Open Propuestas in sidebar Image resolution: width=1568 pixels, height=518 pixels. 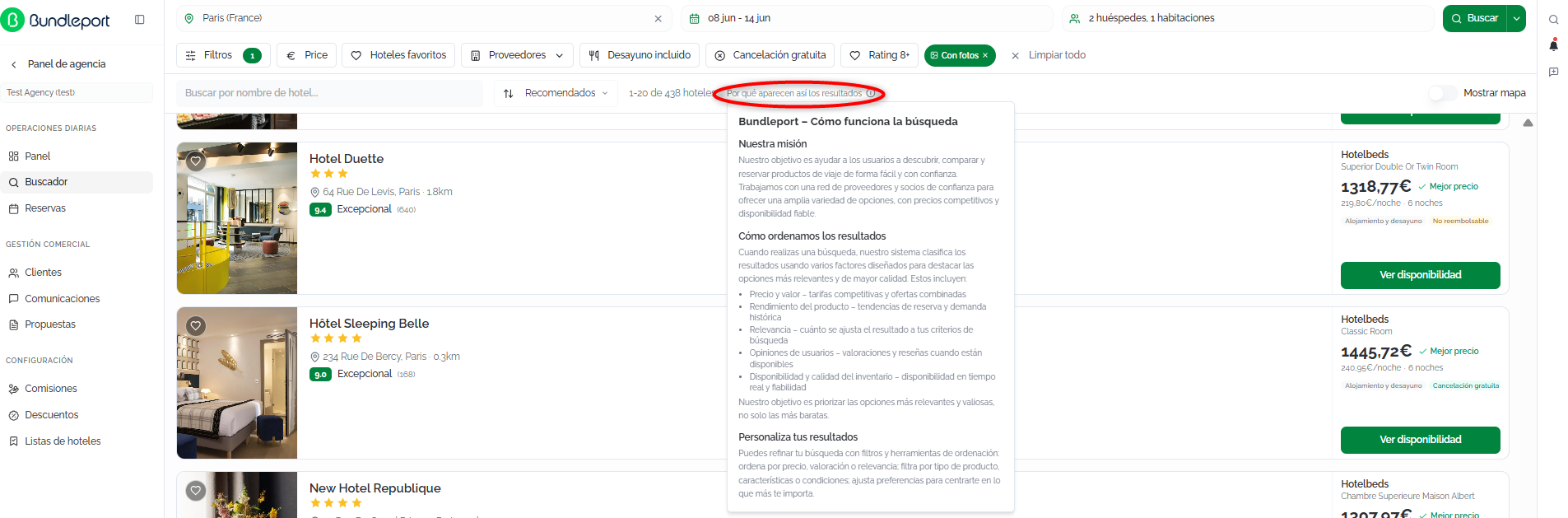point(77,324)
